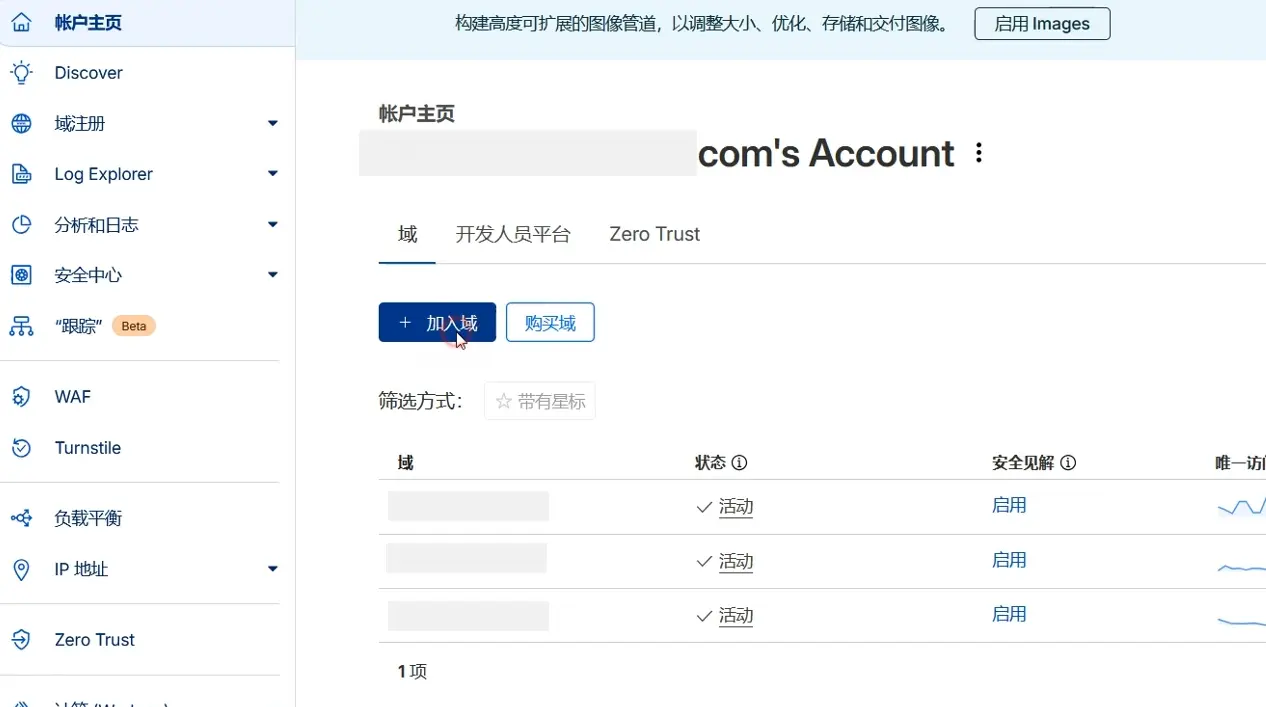Expand the 分析和日志 sidebar arrow
The image size is (1266, 707).
(x=272, y=224)
